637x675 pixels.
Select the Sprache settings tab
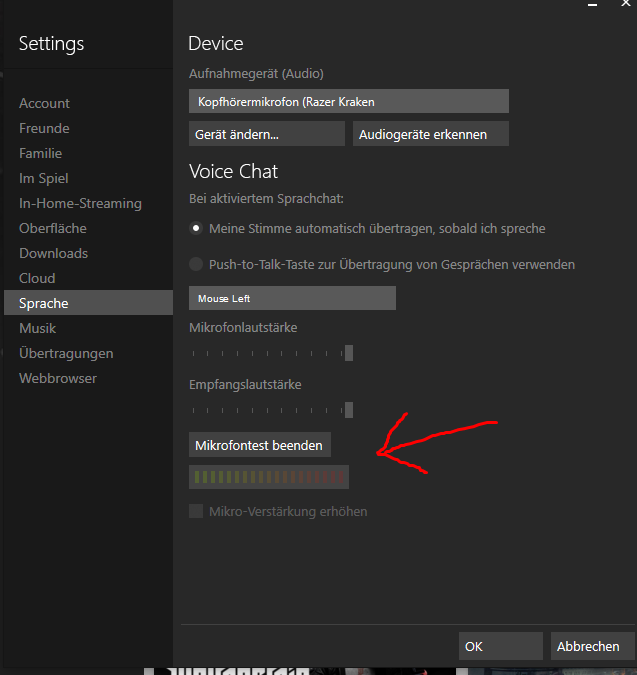click(x=44, y=303)
